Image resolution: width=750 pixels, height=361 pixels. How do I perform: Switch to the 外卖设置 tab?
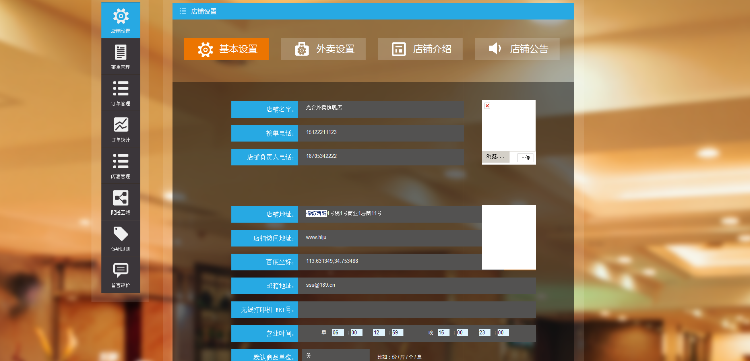(323, 49)
